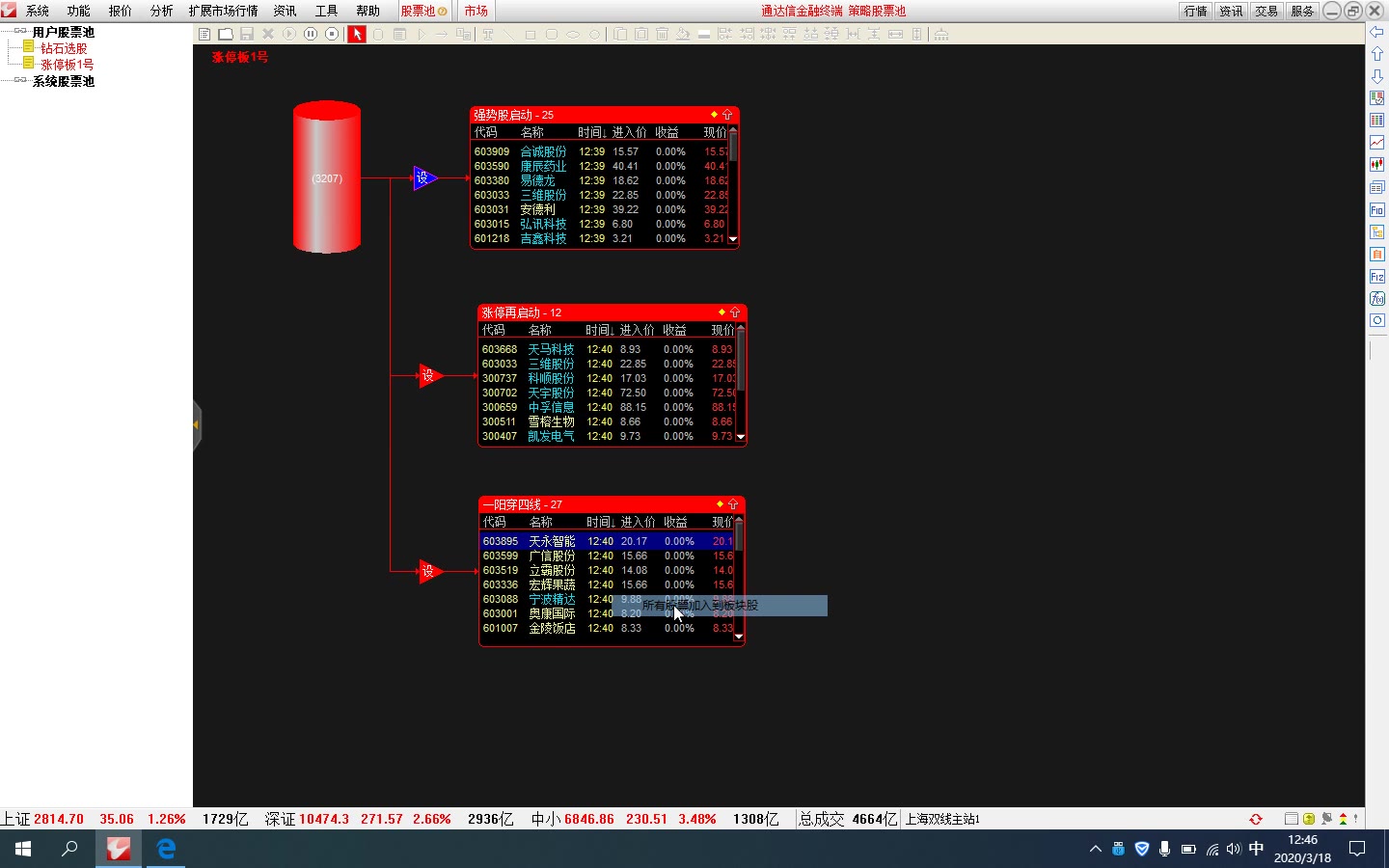Image resolution: width=1389 pixels, height=868 pixels.
Task: Click the blue 设 triangle for 强势股启动
Action: (423, 177)
